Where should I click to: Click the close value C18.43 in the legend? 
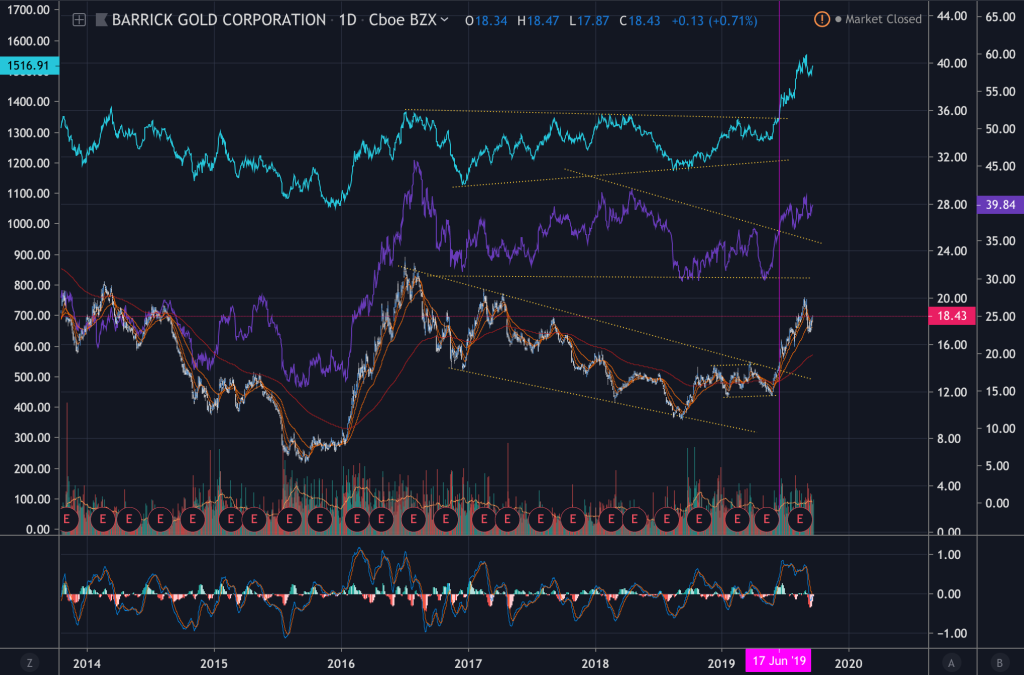[x=639, y=21]
